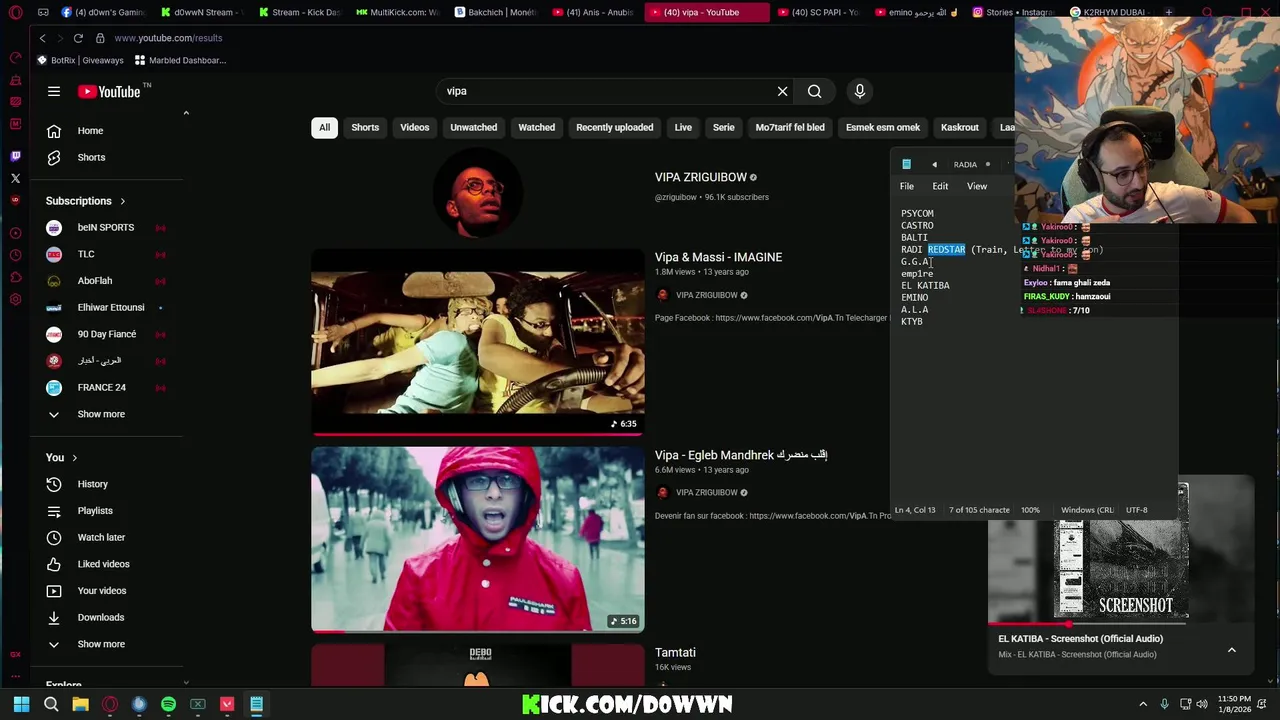The image size is (1280, 720).
Task: Switch to the Bakchich browser tab
Action: 494,12
